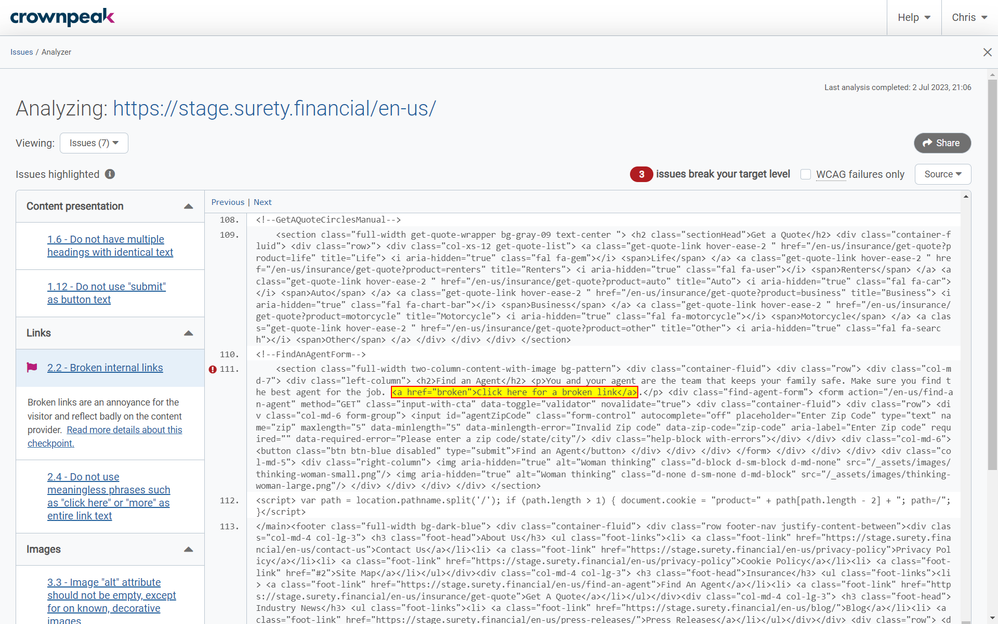Click the source pane scroll up arrow

tap(966, 197)
